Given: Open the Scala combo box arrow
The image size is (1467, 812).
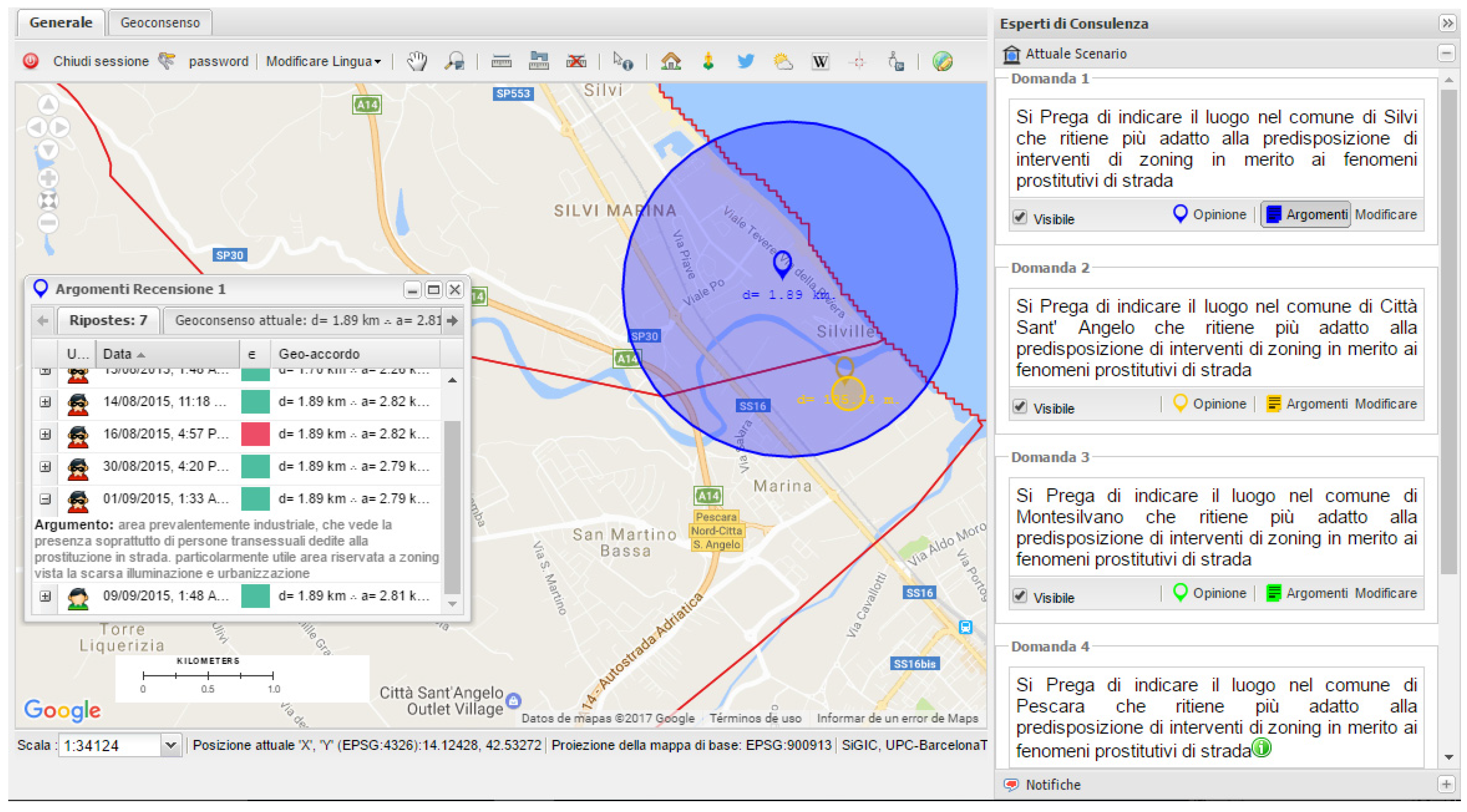Looking at the screenshot, I should point(170,745).
